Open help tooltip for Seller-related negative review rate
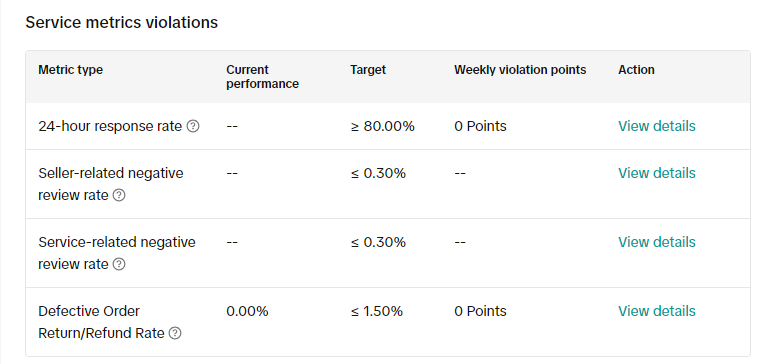764x364 pixels. coord(119,195)
